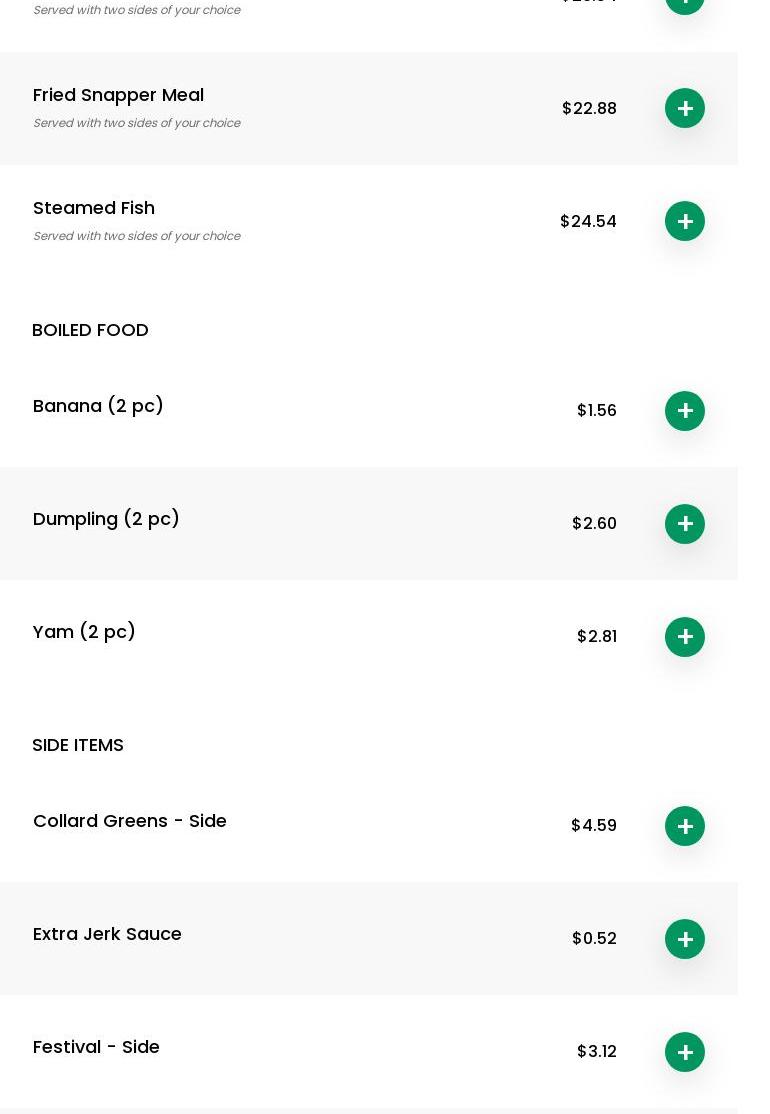
Task: Click the Yam (2 pc) title
Action: tap(84, 632)
